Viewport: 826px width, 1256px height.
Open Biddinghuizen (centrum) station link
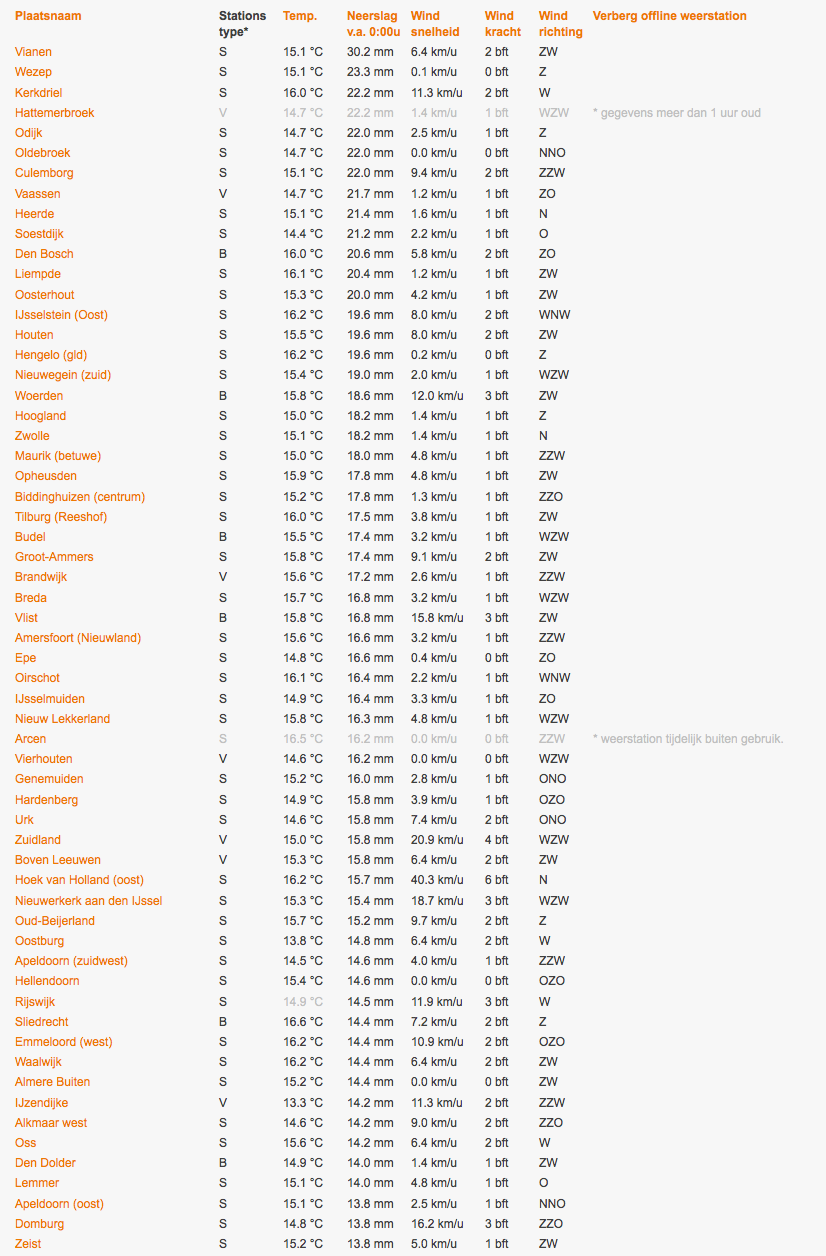[x=80, y=497]
